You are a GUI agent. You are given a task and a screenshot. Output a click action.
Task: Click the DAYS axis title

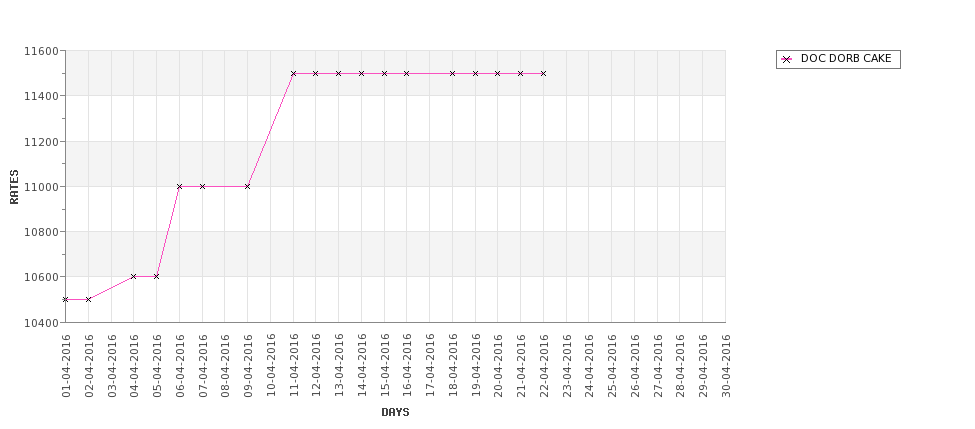[395, 412]
